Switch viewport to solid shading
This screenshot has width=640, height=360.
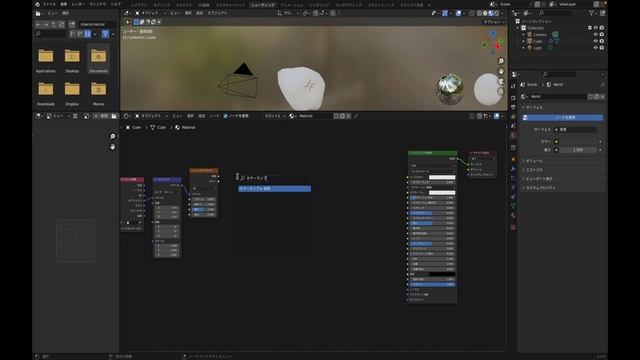pyautogui.click(x=485, y=13)
